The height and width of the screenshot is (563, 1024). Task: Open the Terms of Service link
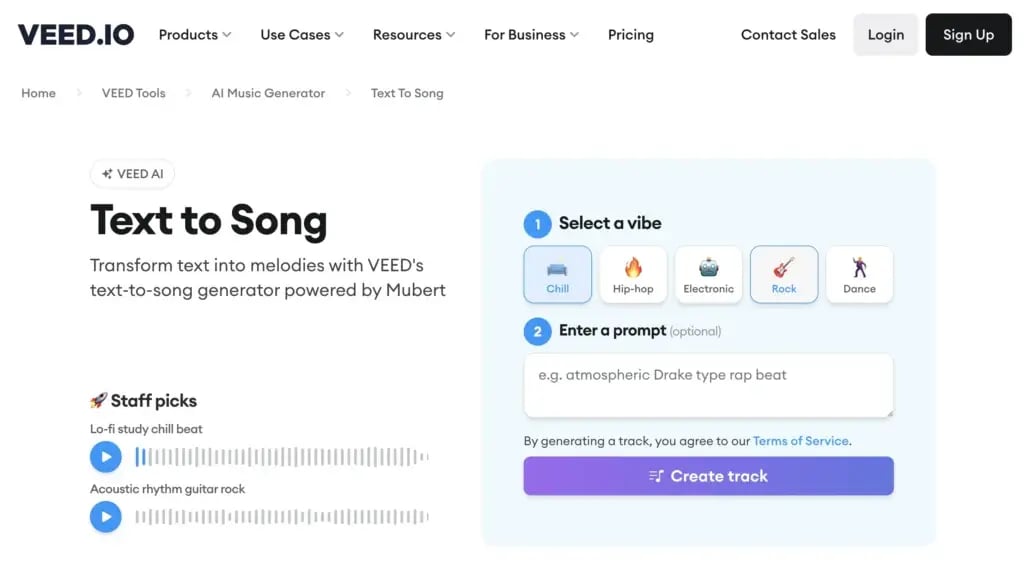pyautogui.click(x=801, y=441)
